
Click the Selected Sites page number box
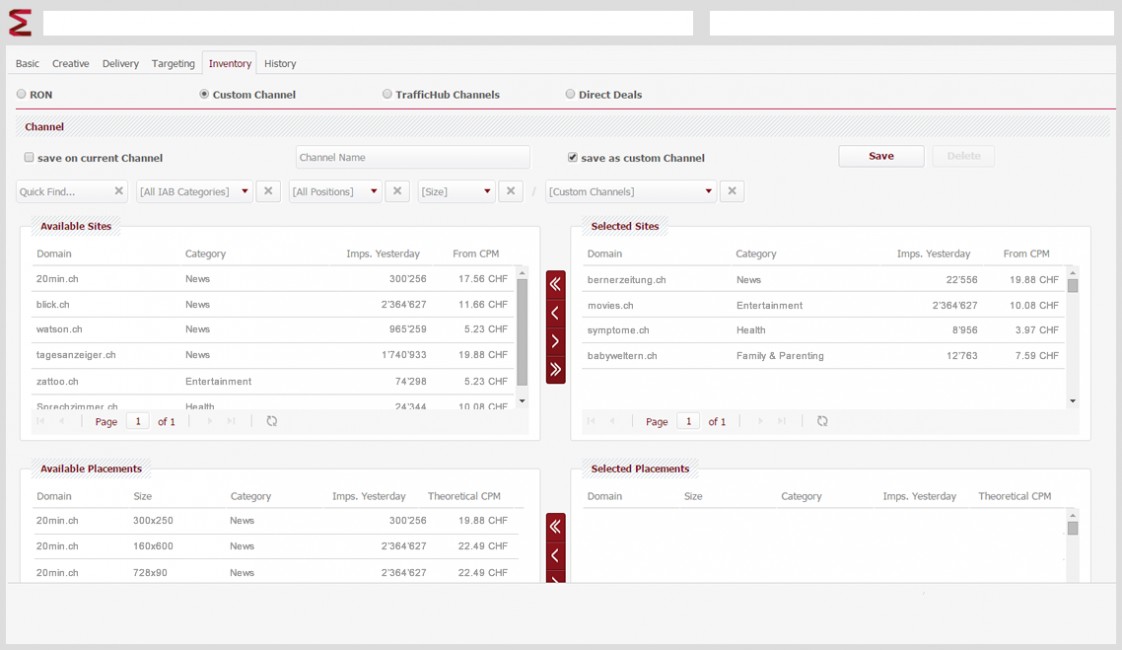coord(688,421)
